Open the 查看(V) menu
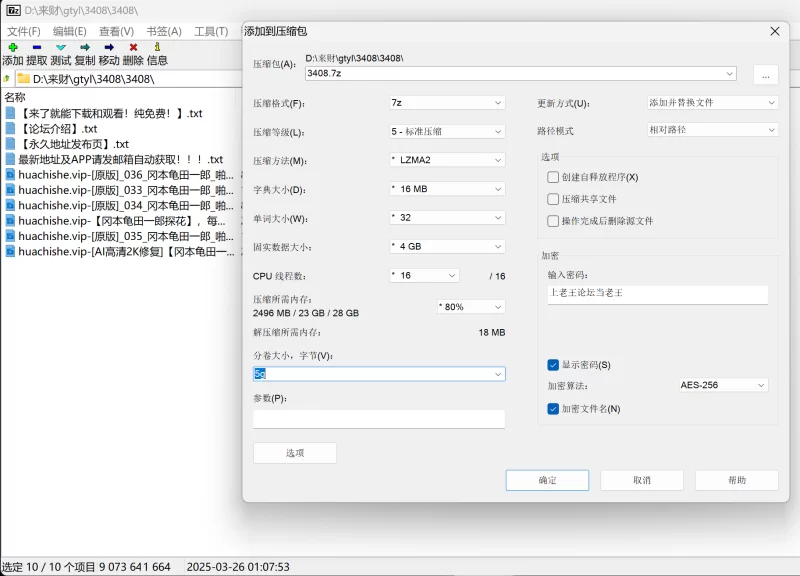800x576 pixels. click(x=117, y=31)
